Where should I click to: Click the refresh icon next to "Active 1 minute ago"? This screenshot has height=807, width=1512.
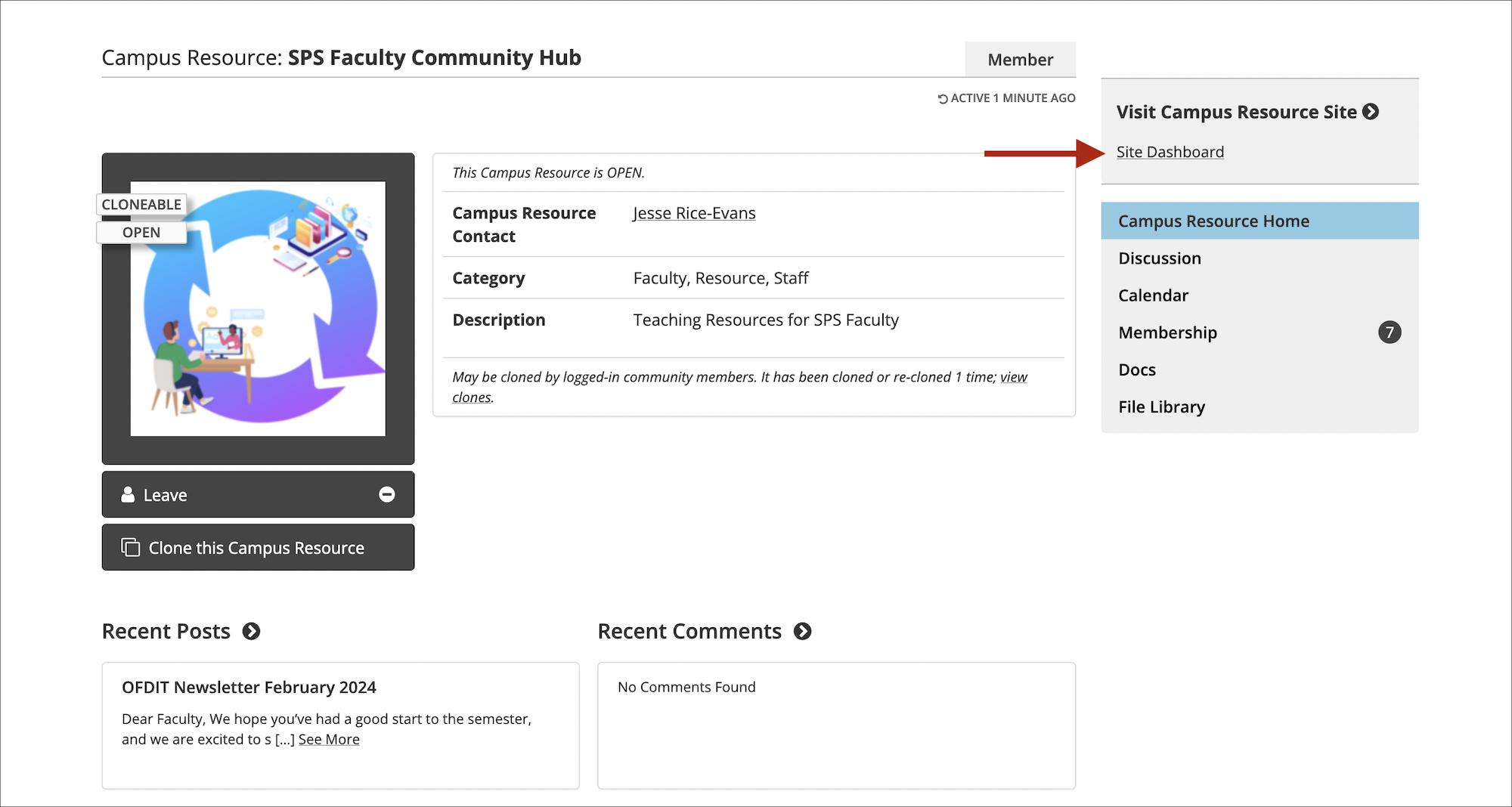point(942,97)
